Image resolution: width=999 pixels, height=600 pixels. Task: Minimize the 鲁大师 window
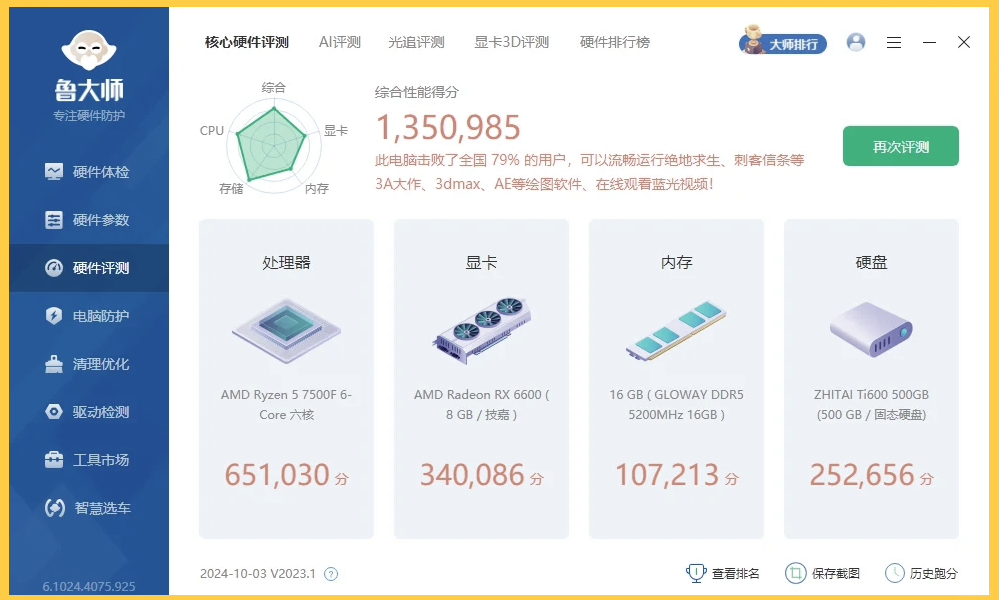[x=930, y=43]
